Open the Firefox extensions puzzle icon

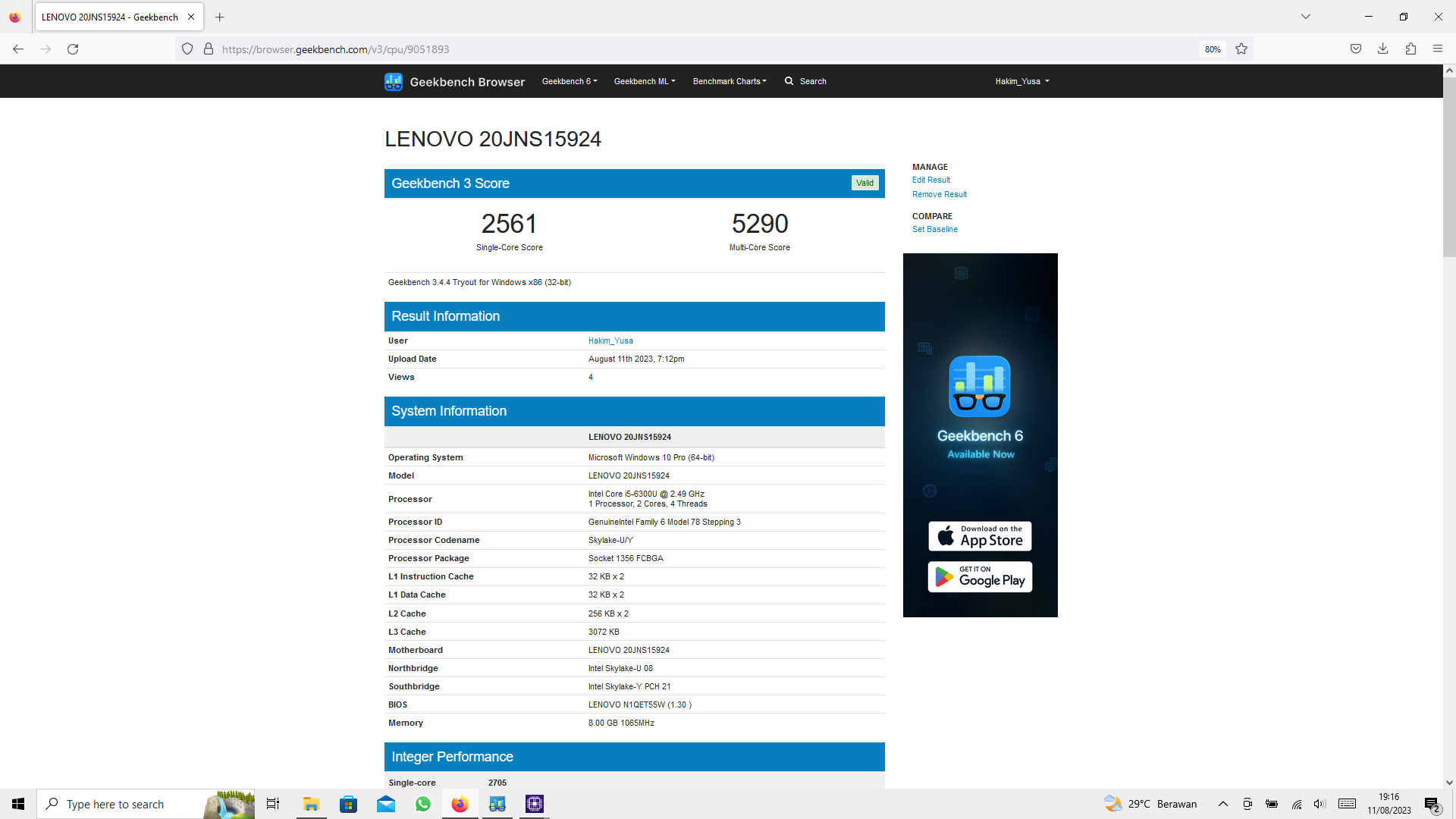click(x=1410, y=49)
